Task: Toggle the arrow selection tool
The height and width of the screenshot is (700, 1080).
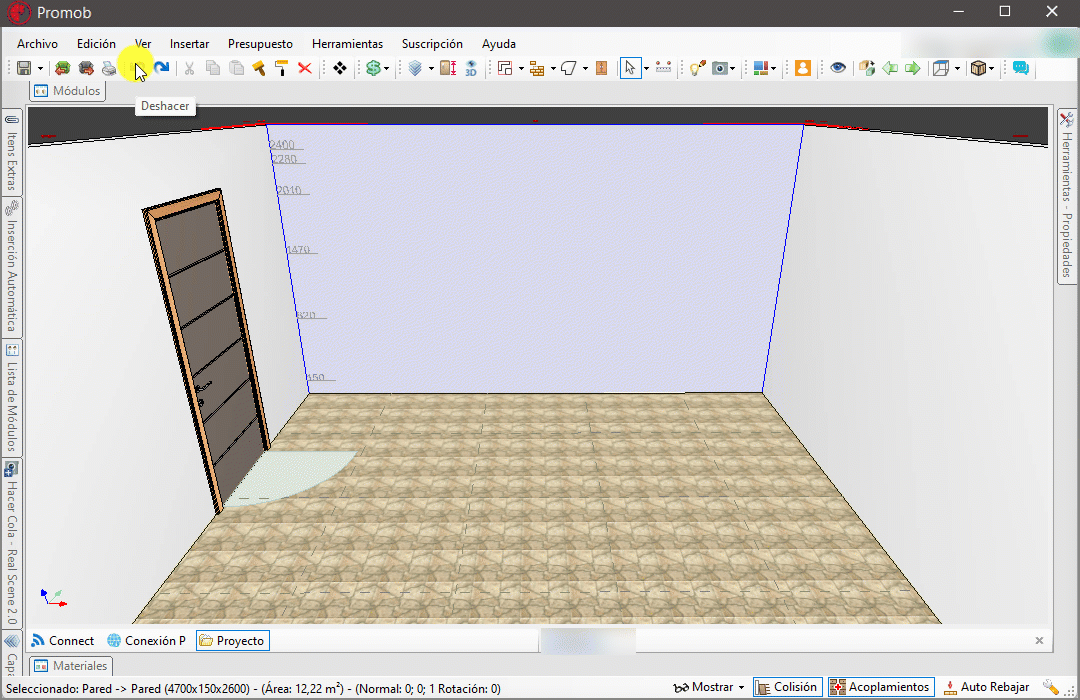Action: pos(630,68)
